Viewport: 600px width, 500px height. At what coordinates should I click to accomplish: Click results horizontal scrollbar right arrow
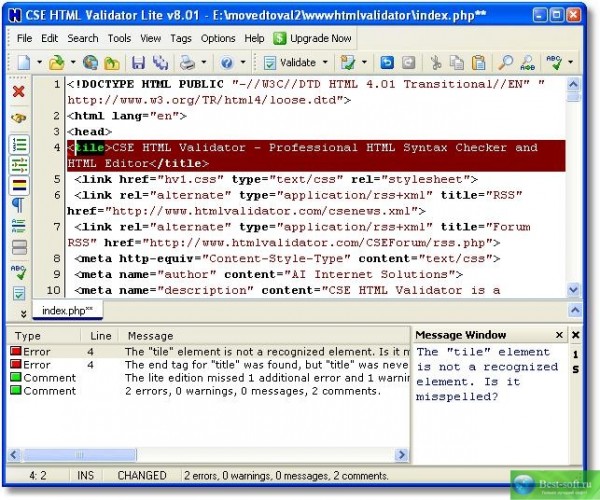pyautogui.click(x=402, y=454)
